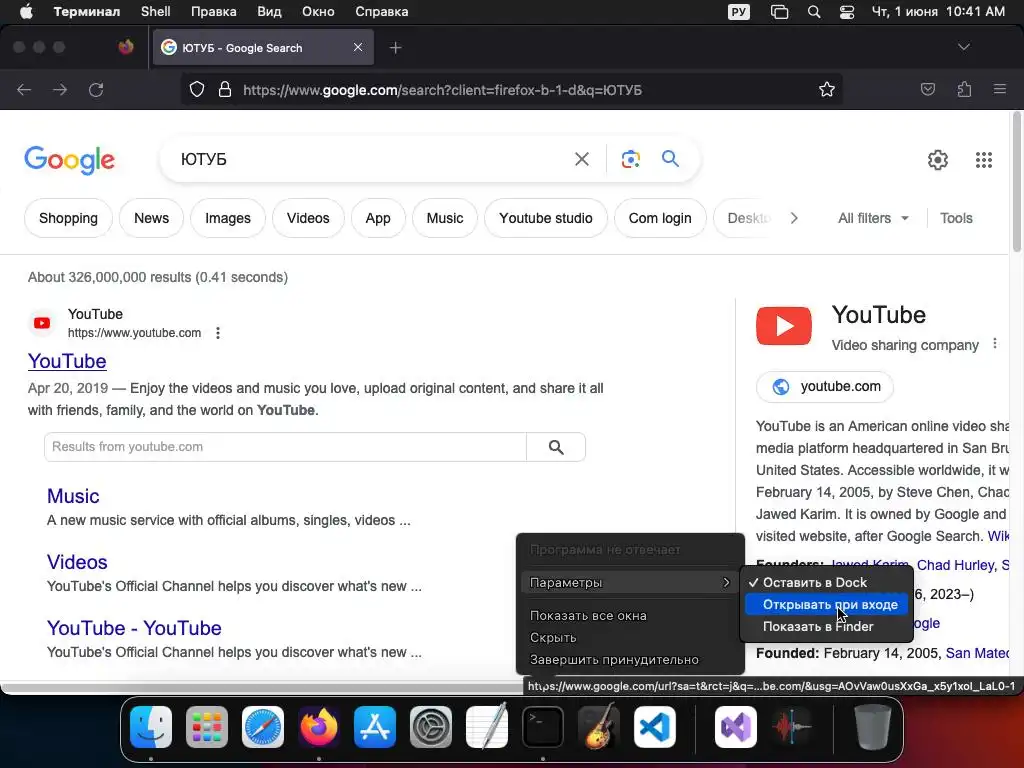Expand the 'Параметры' submenu
Image resolution: width=1024 pixels, height=768 pixels.
tap(630, 583)
